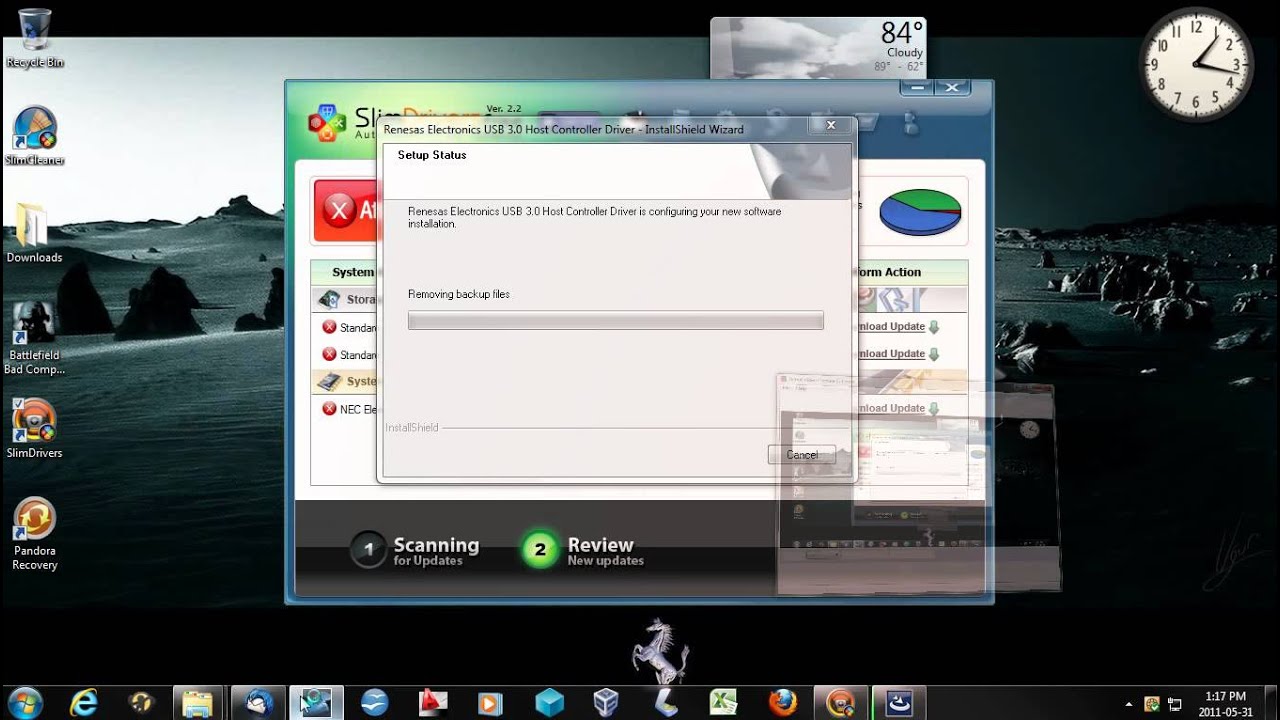Select the Downloads folder on the desktop
This screenshot has height=720, width=1280.
tap(35, 233)
